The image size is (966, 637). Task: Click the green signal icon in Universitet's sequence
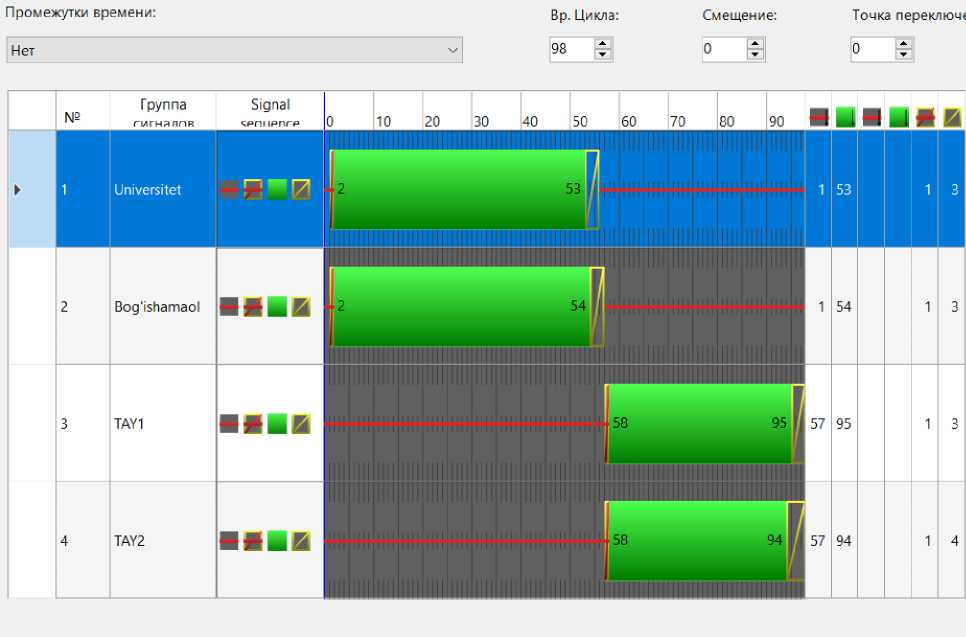(277, 190)
